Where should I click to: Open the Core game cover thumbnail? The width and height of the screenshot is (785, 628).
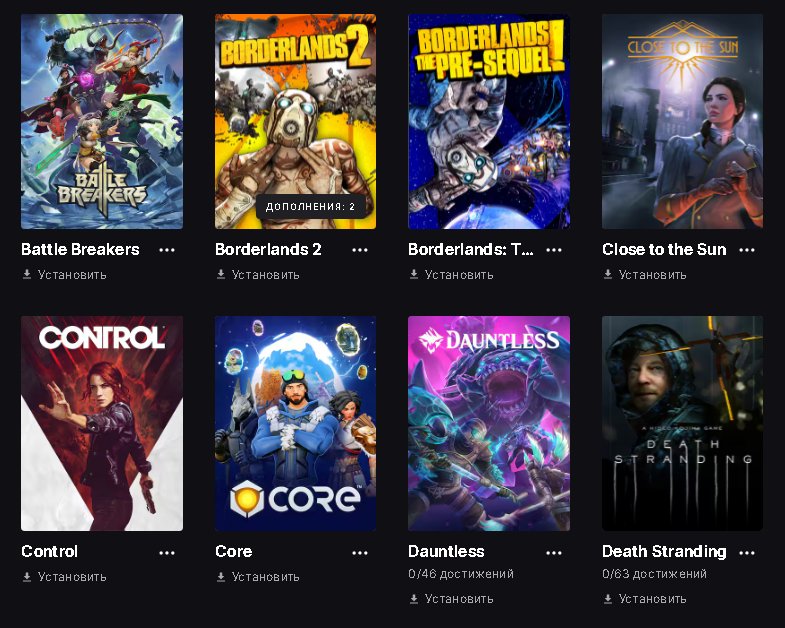coord(295,423)
